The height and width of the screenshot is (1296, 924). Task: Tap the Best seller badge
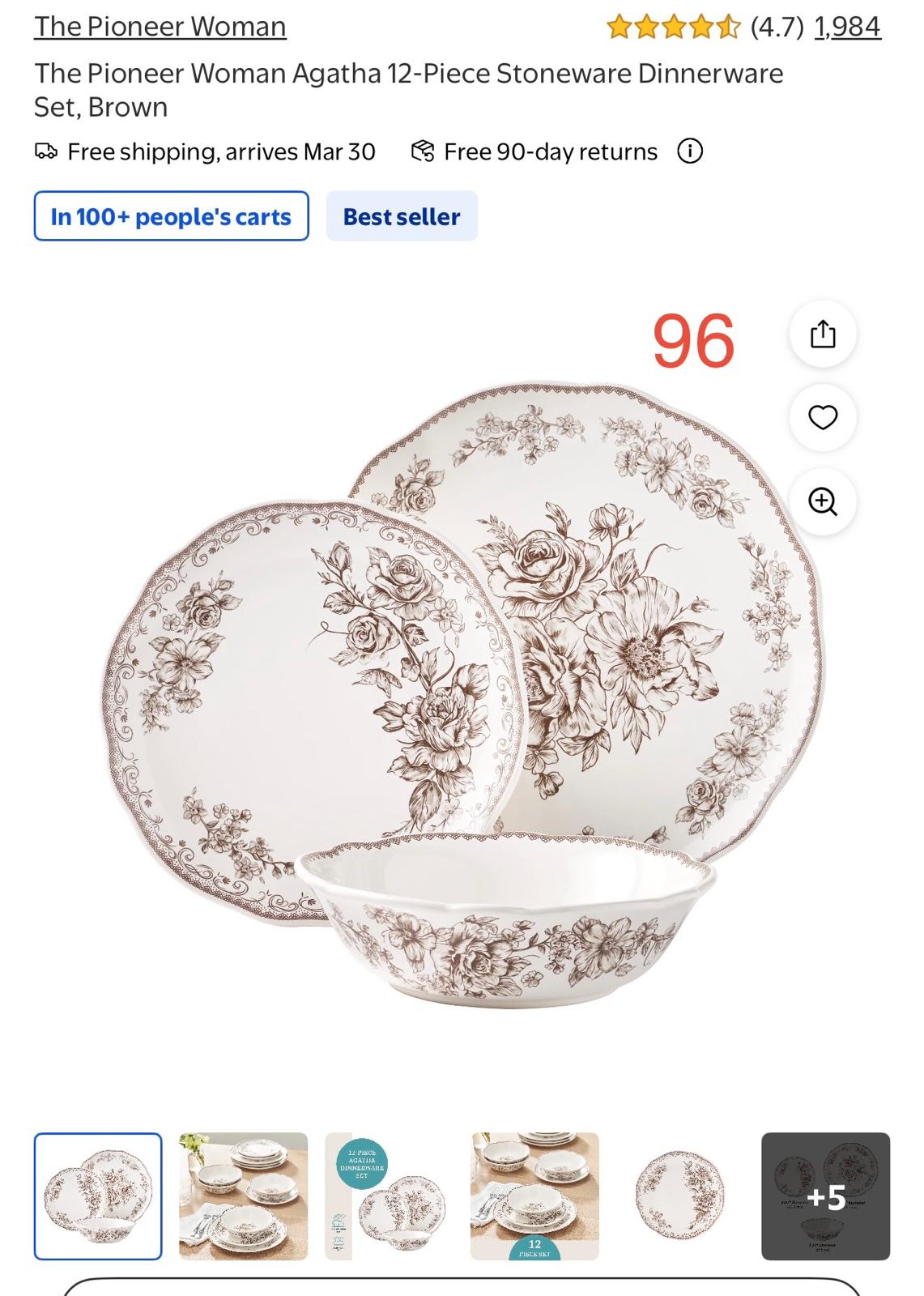[x=402, y=216]
